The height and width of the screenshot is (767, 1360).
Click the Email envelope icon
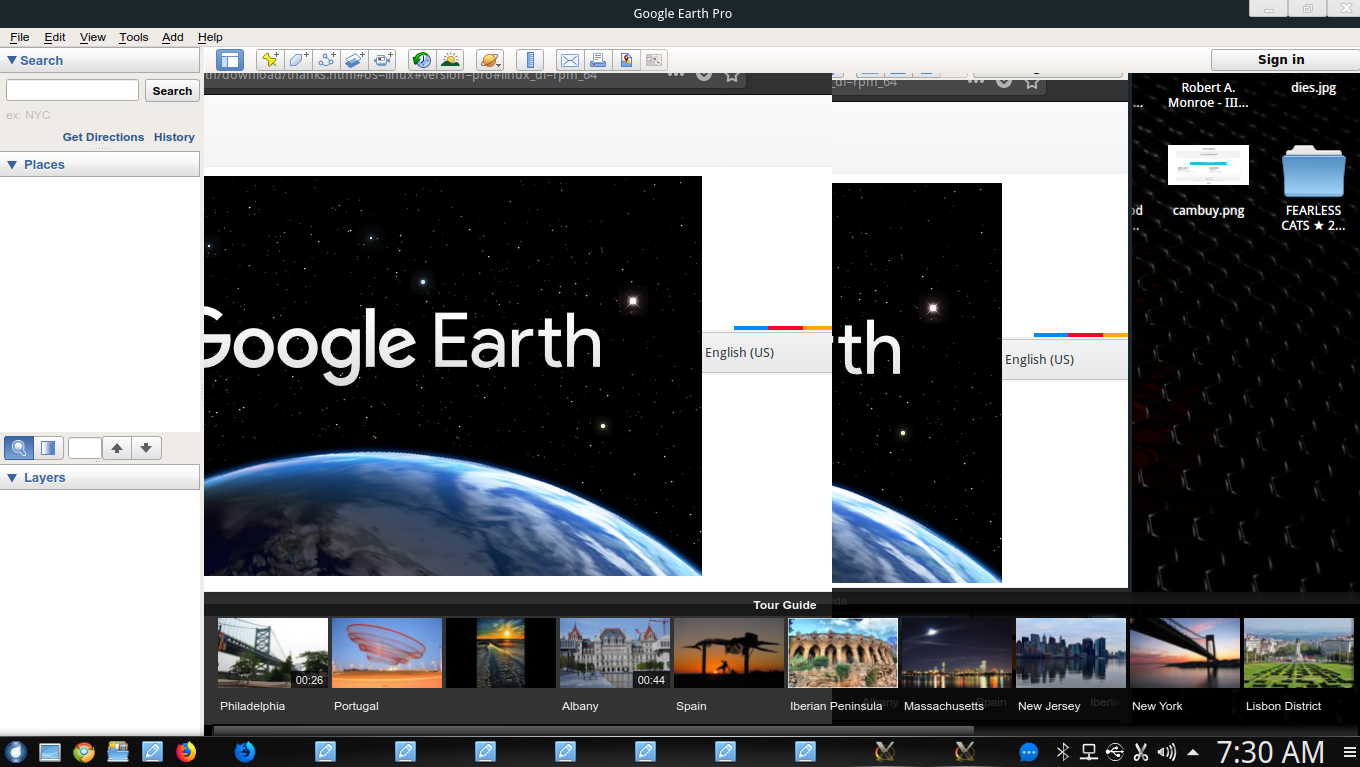[x=569, y=60]
